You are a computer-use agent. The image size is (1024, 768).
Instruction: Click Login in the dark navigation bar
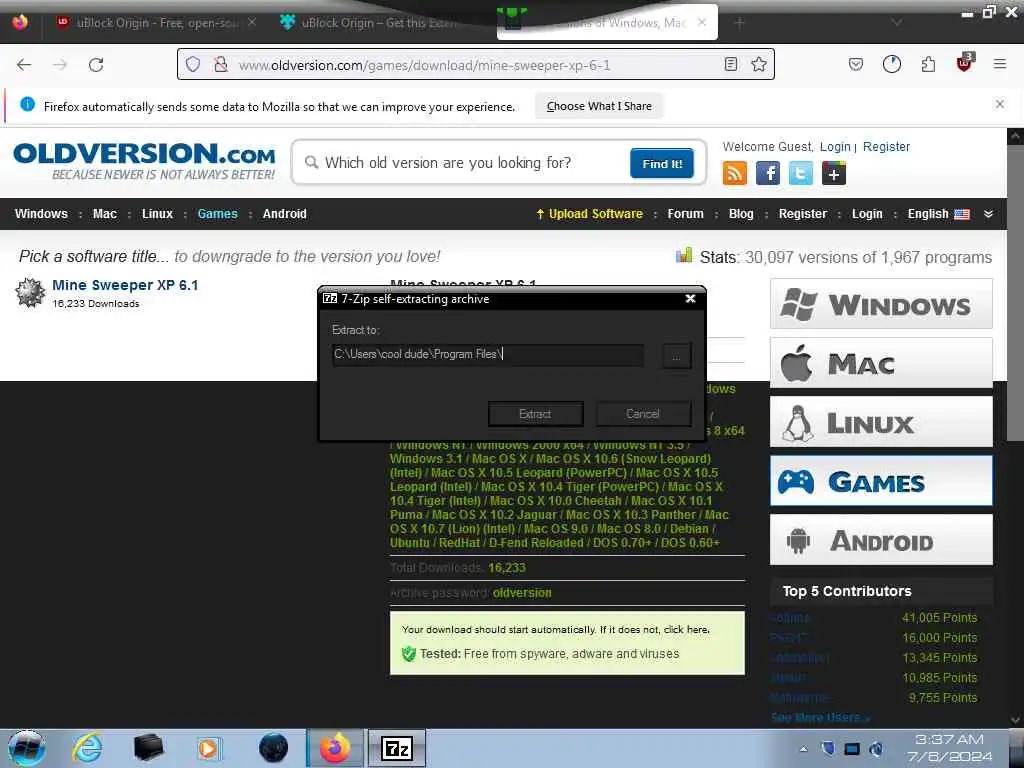(867, 214)
